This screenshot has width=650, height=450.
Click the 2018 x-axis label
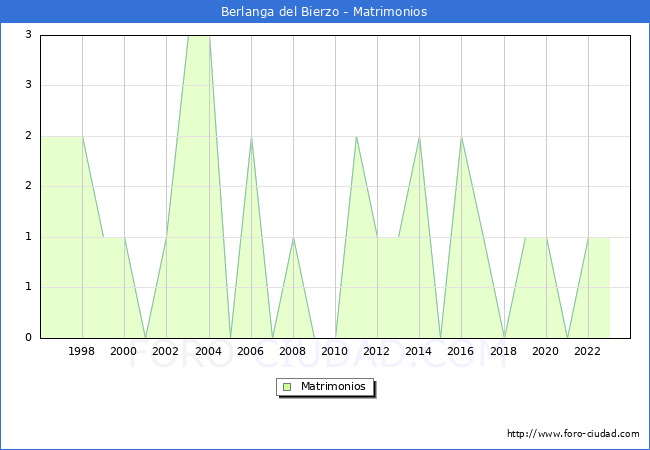coord(504,351)
